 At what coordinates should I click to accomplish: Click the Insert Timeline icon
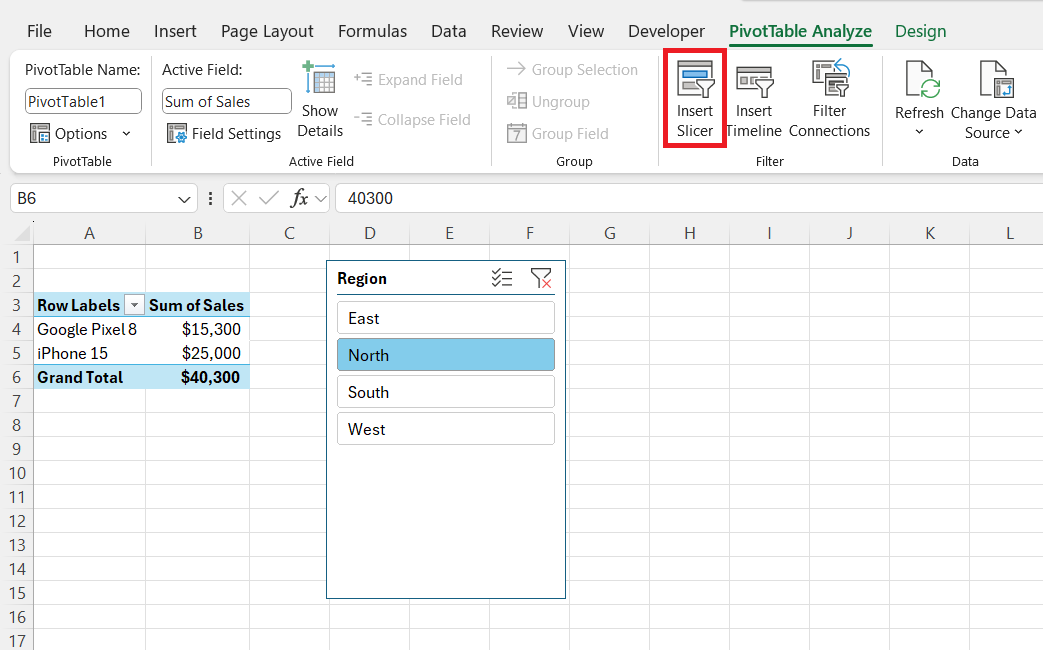pyautogui.click(x=754, y=81)
